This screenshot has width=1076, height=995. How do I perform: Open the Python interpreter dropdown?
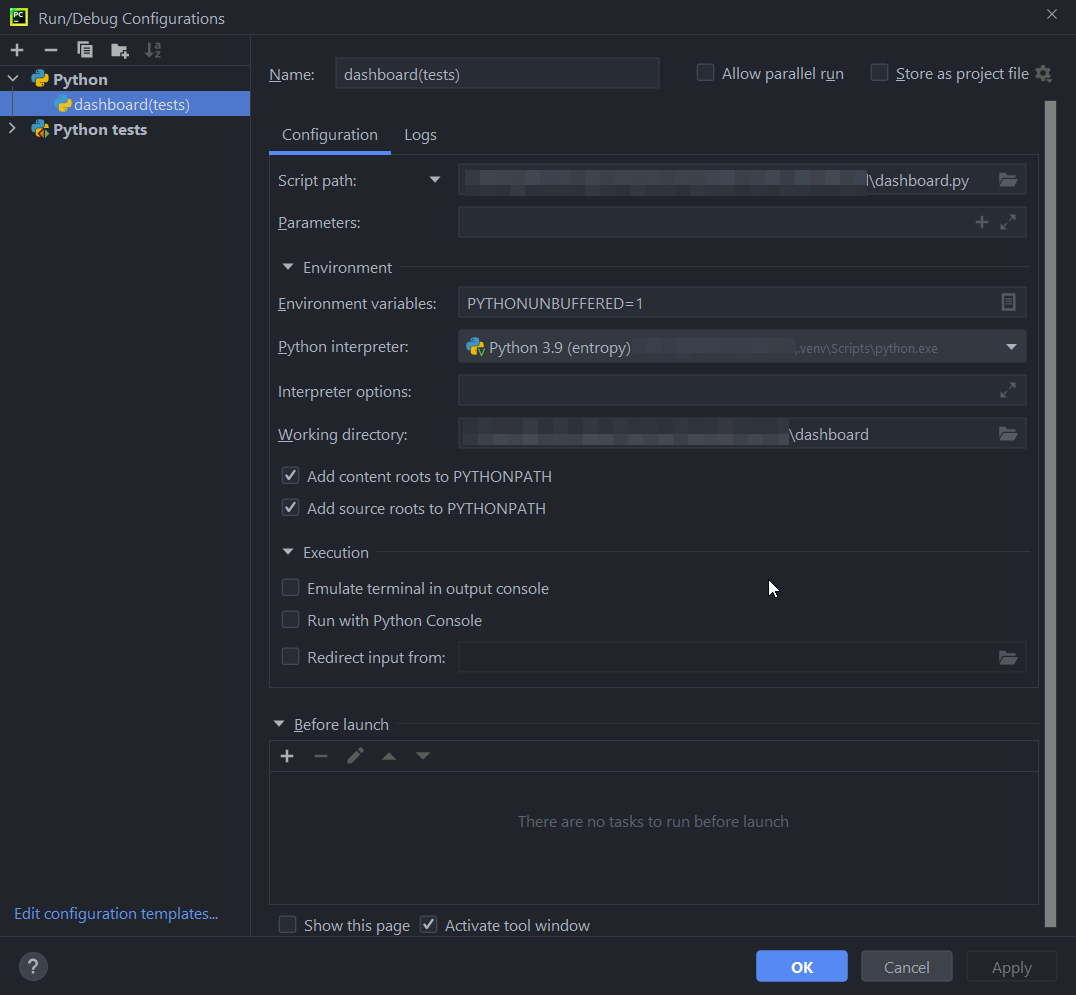pos(1011,347)
